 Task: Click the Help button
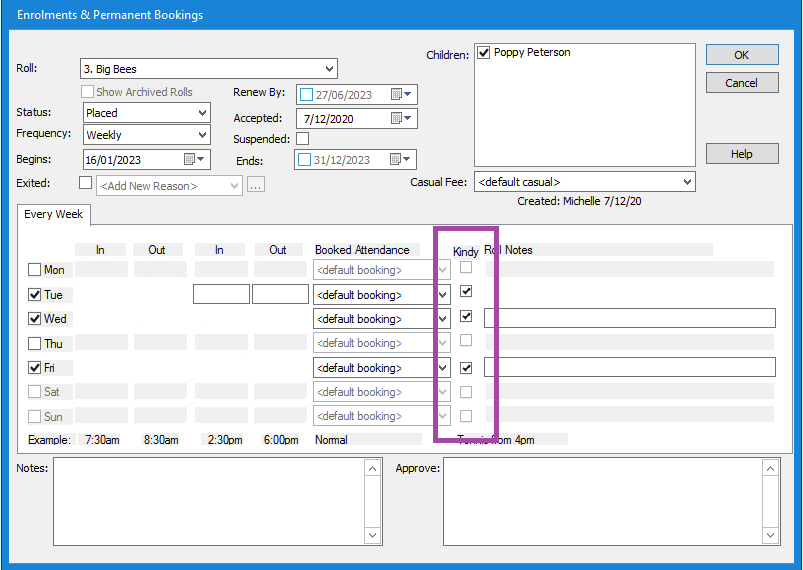[x=741, y=154]
